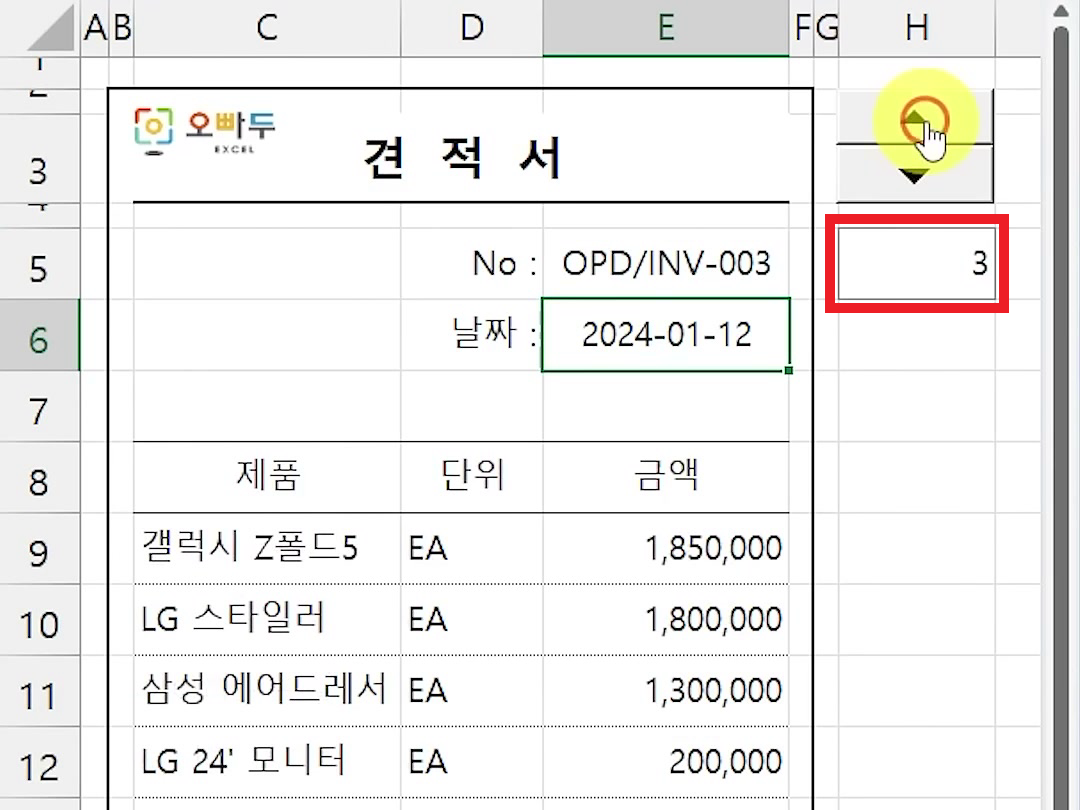Click EA unit in LG 스타일러 row
The image size is (1080, 810).
[x=428, y=621]
